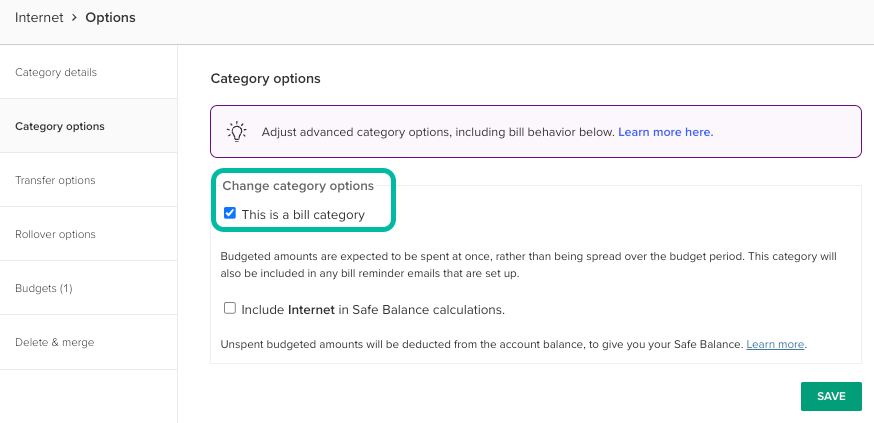Click the Options breadcrumb title

(x=110, y=18)
